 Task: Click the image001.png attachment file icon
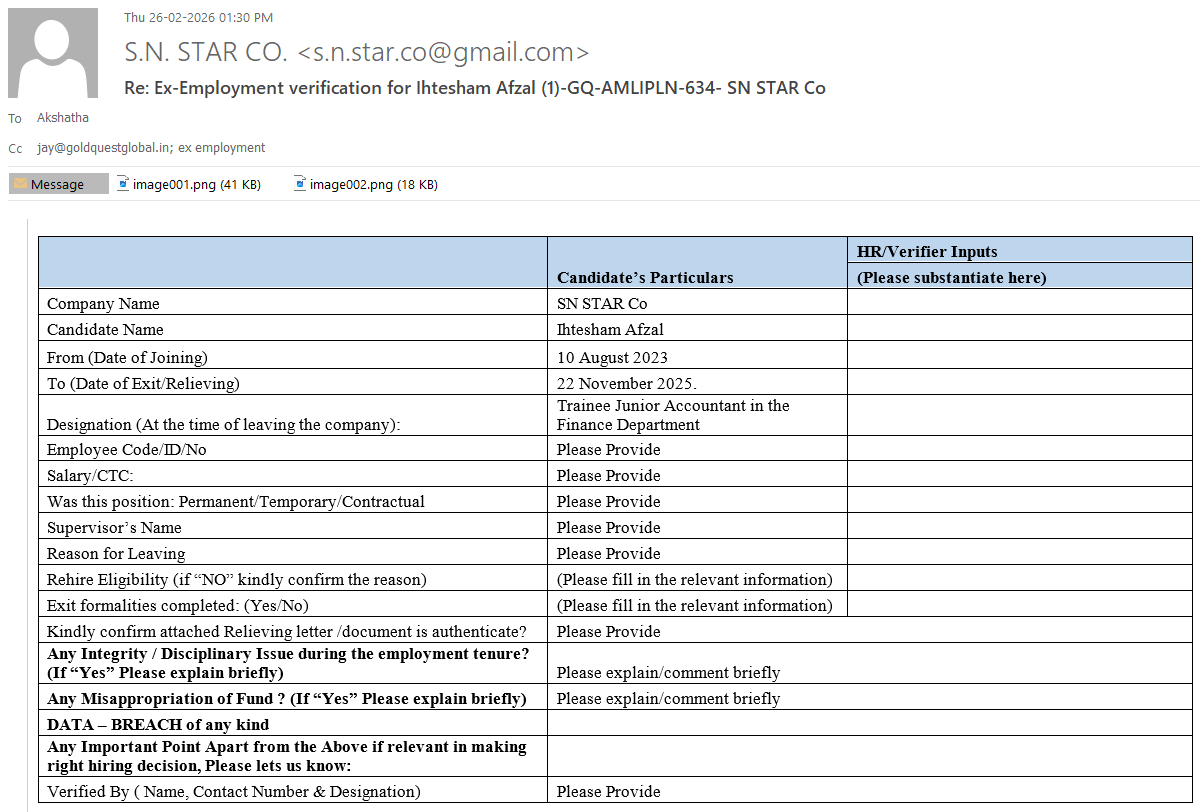[123, 184]
